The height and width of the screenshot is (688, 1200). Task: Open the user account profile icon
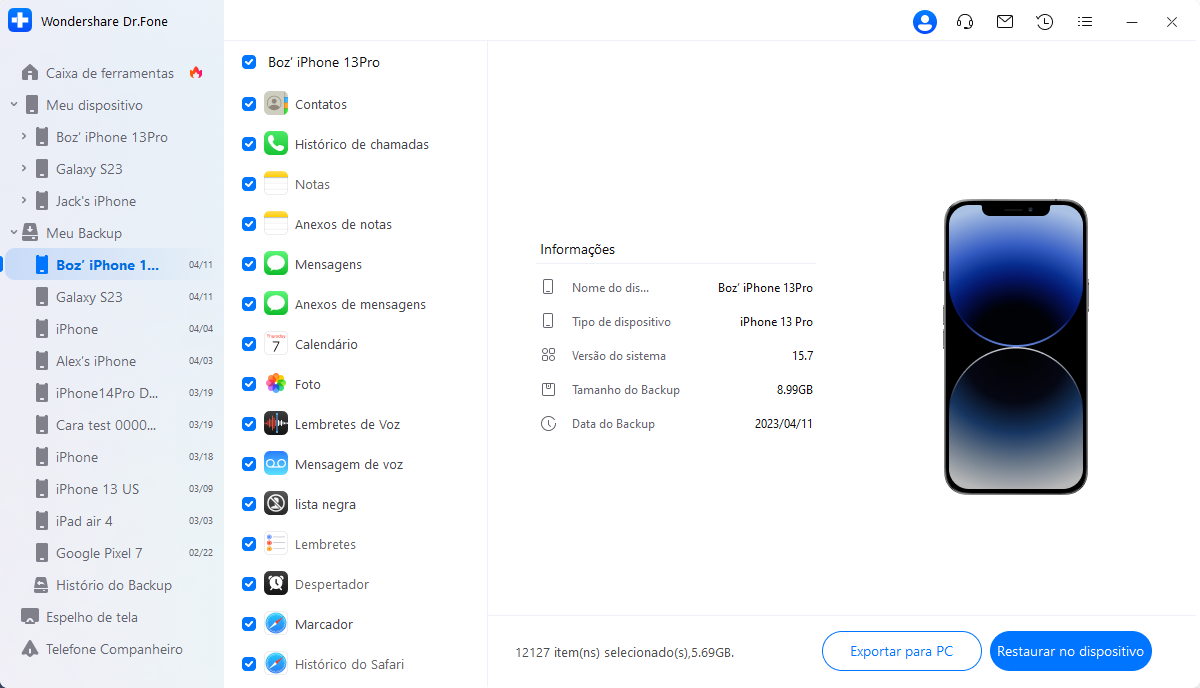tap(925, 22)
